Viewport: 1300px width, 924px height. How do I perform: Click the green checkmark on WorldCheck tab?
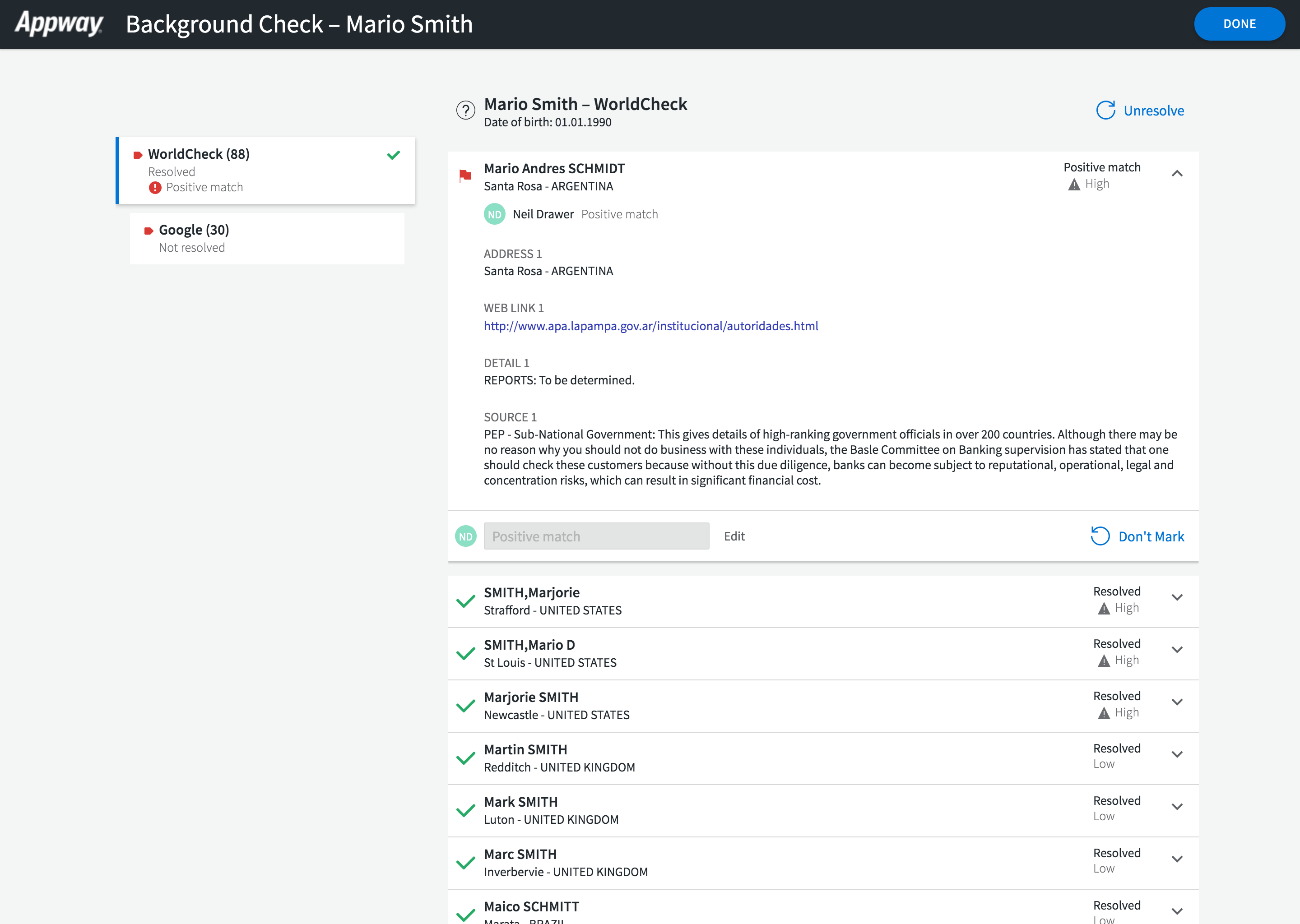393,155
